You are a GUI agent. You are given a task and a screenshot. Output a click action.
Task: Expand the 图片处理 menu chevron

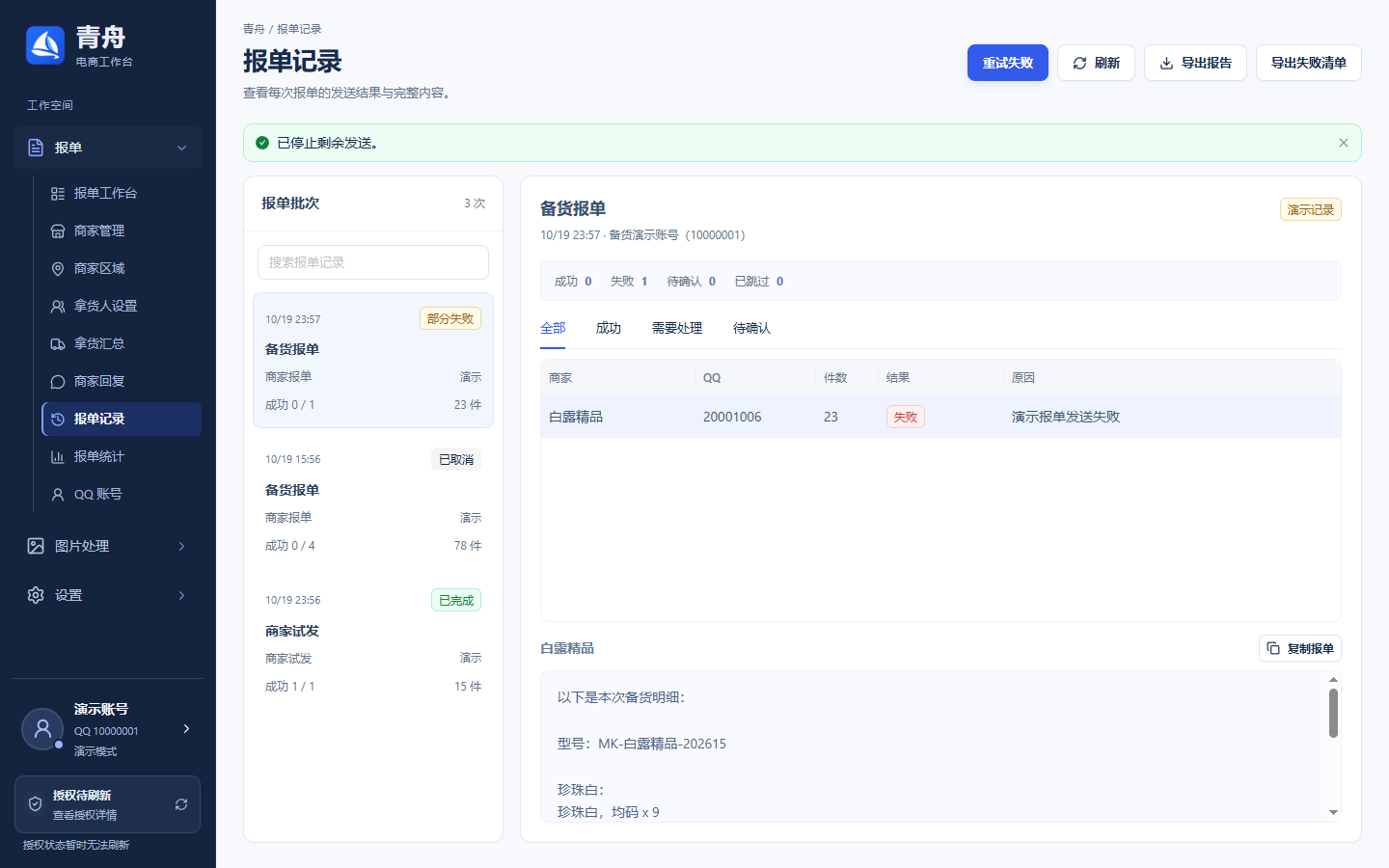(181, 546)
